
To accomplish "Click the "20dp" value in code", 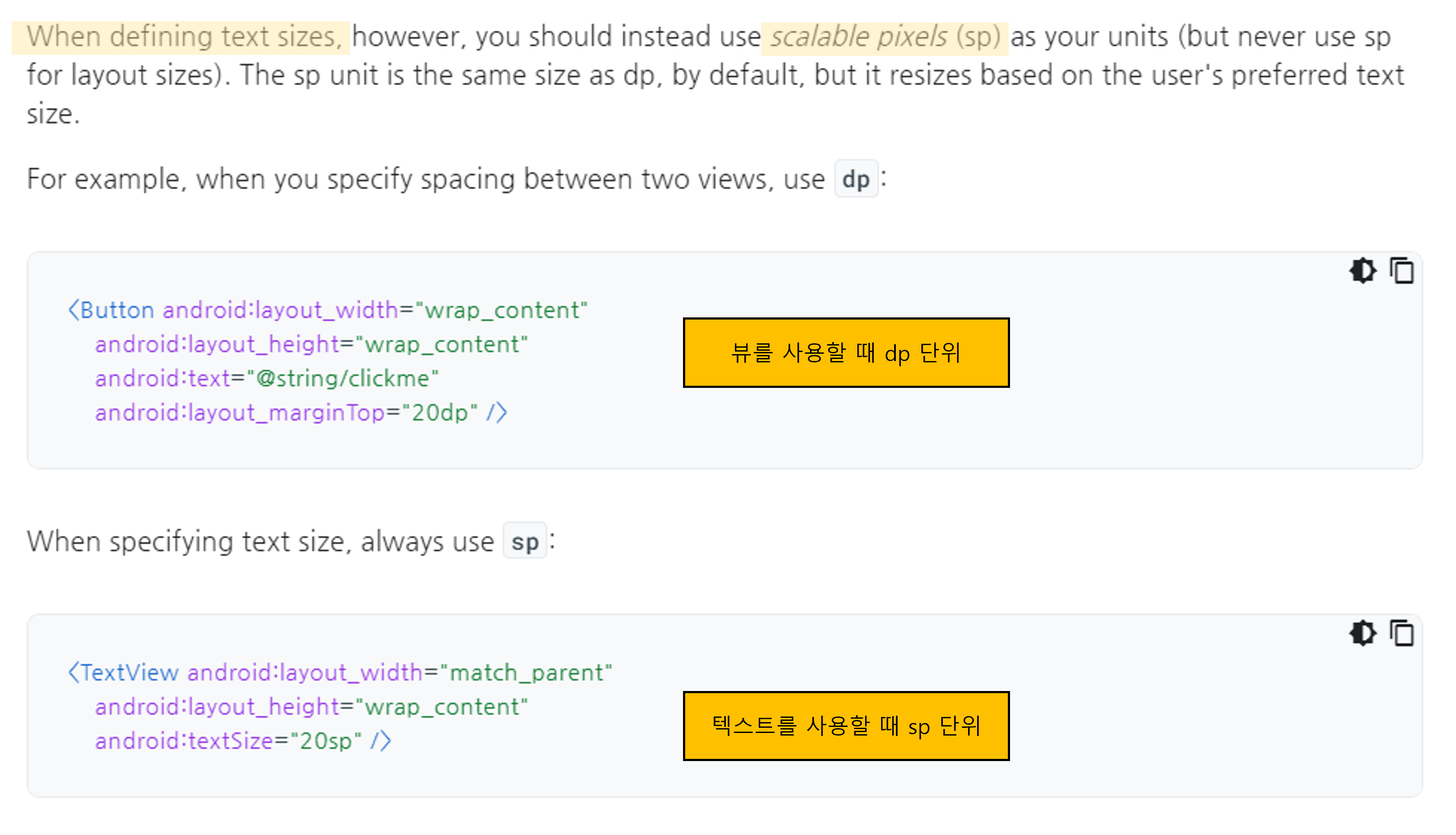I will click(439, 413).
